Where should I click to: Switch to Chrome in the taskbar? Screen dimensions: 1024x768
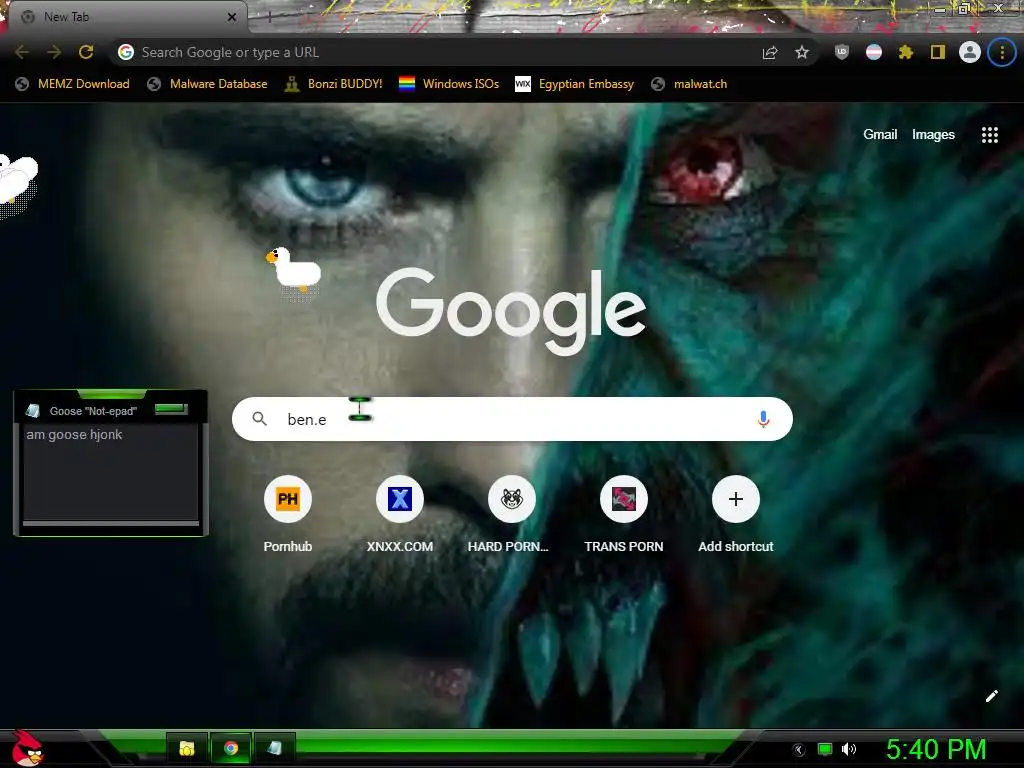231,748
